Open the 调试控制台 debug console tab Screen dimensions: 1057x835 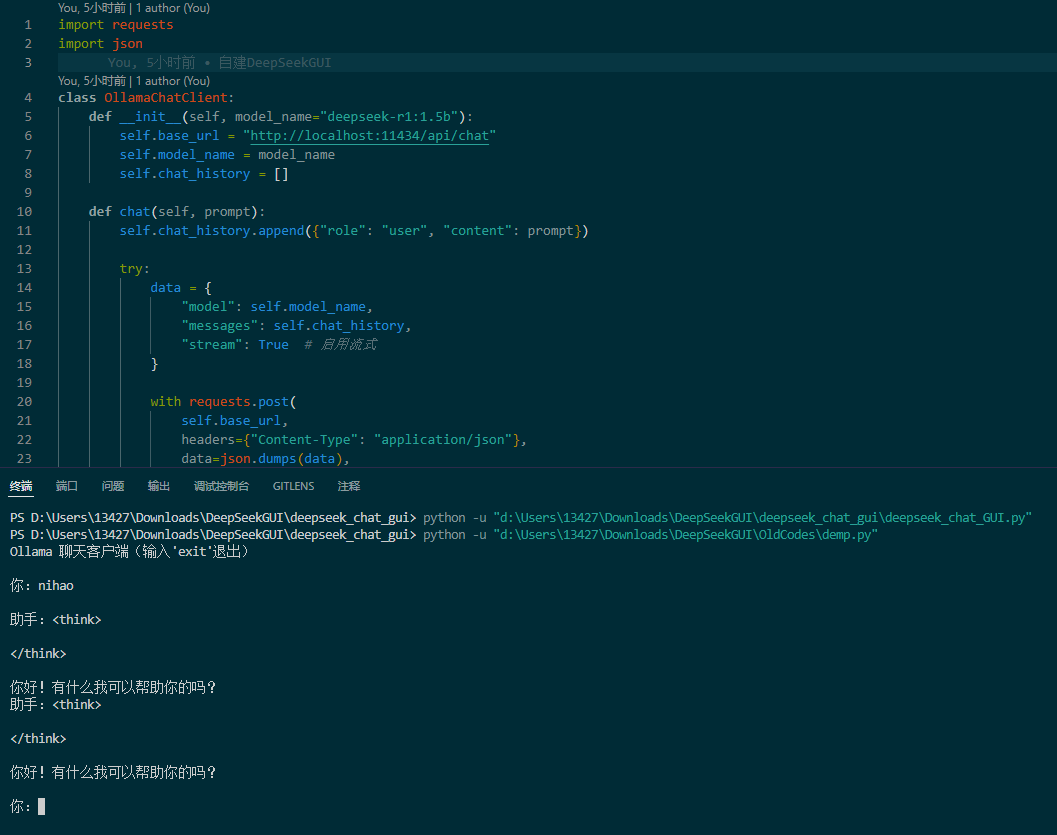pos(221,486)
